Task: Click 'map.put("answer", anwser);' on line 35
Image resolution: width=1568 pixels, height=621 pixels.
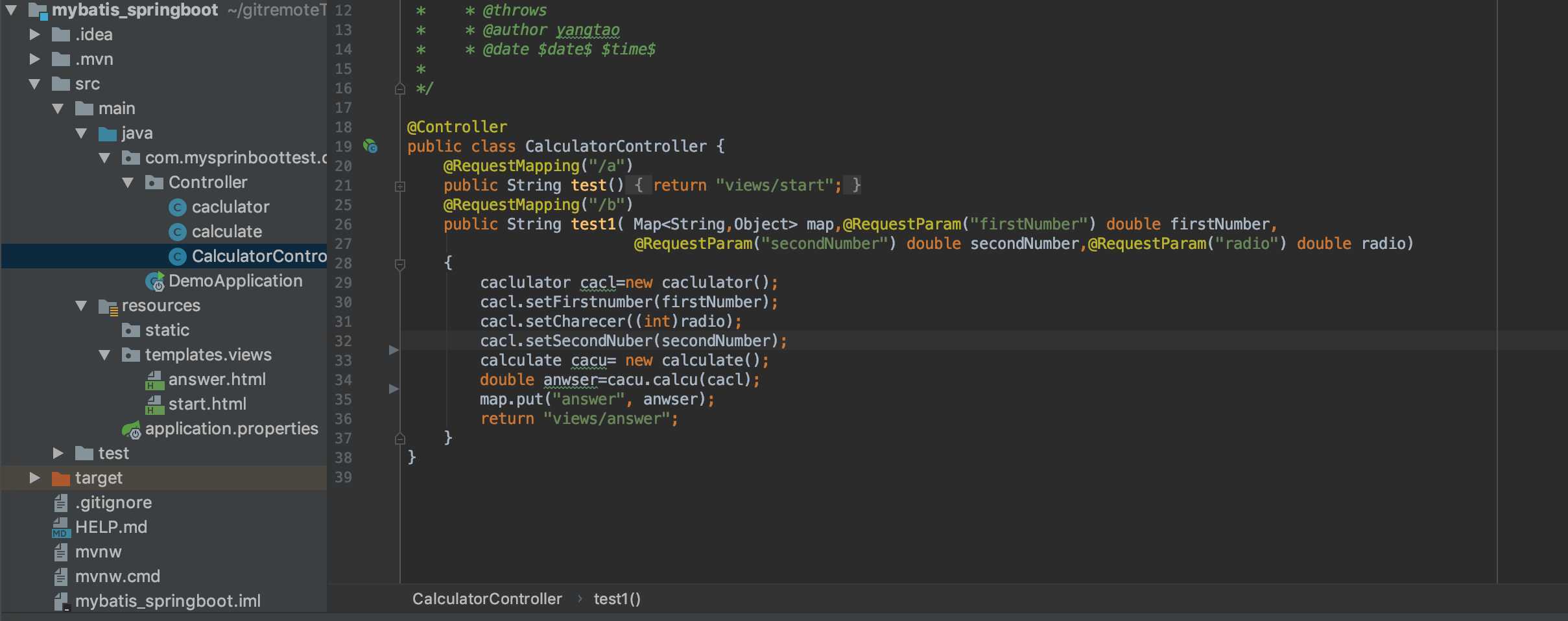Action: tap(597, 399)
